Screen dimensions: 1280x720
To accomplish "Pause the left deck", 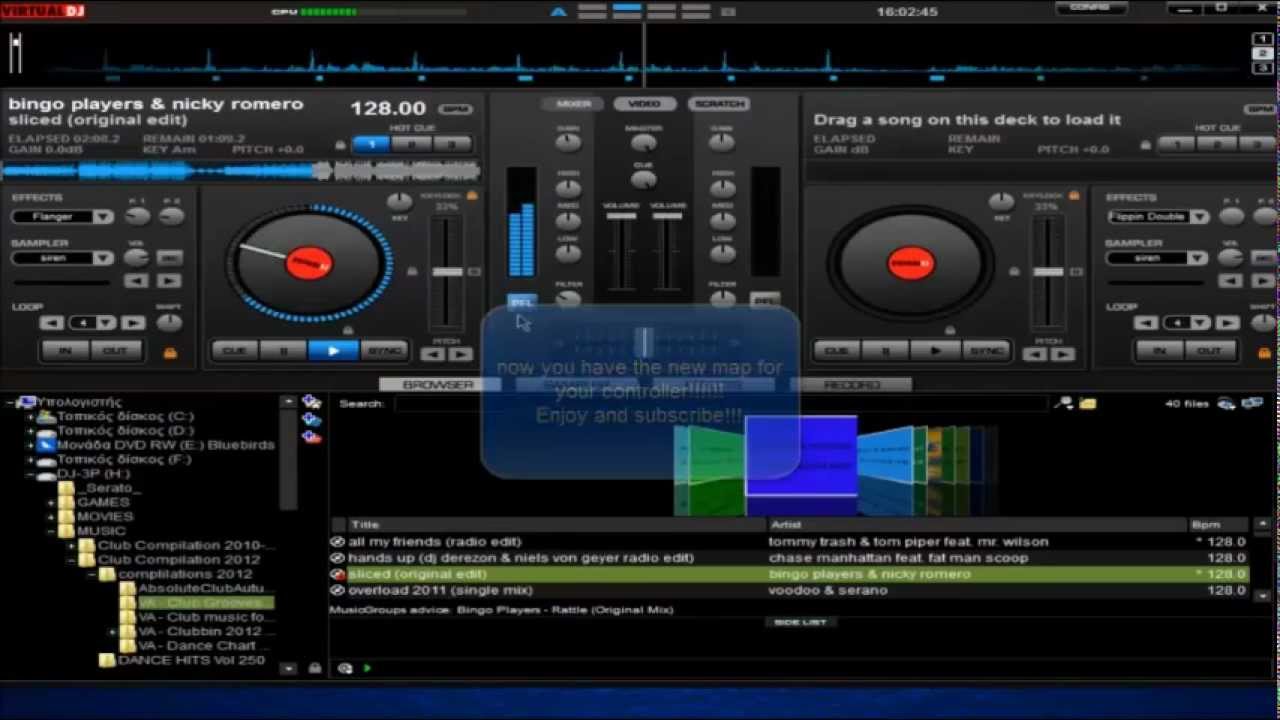I will tap(284, 351).
